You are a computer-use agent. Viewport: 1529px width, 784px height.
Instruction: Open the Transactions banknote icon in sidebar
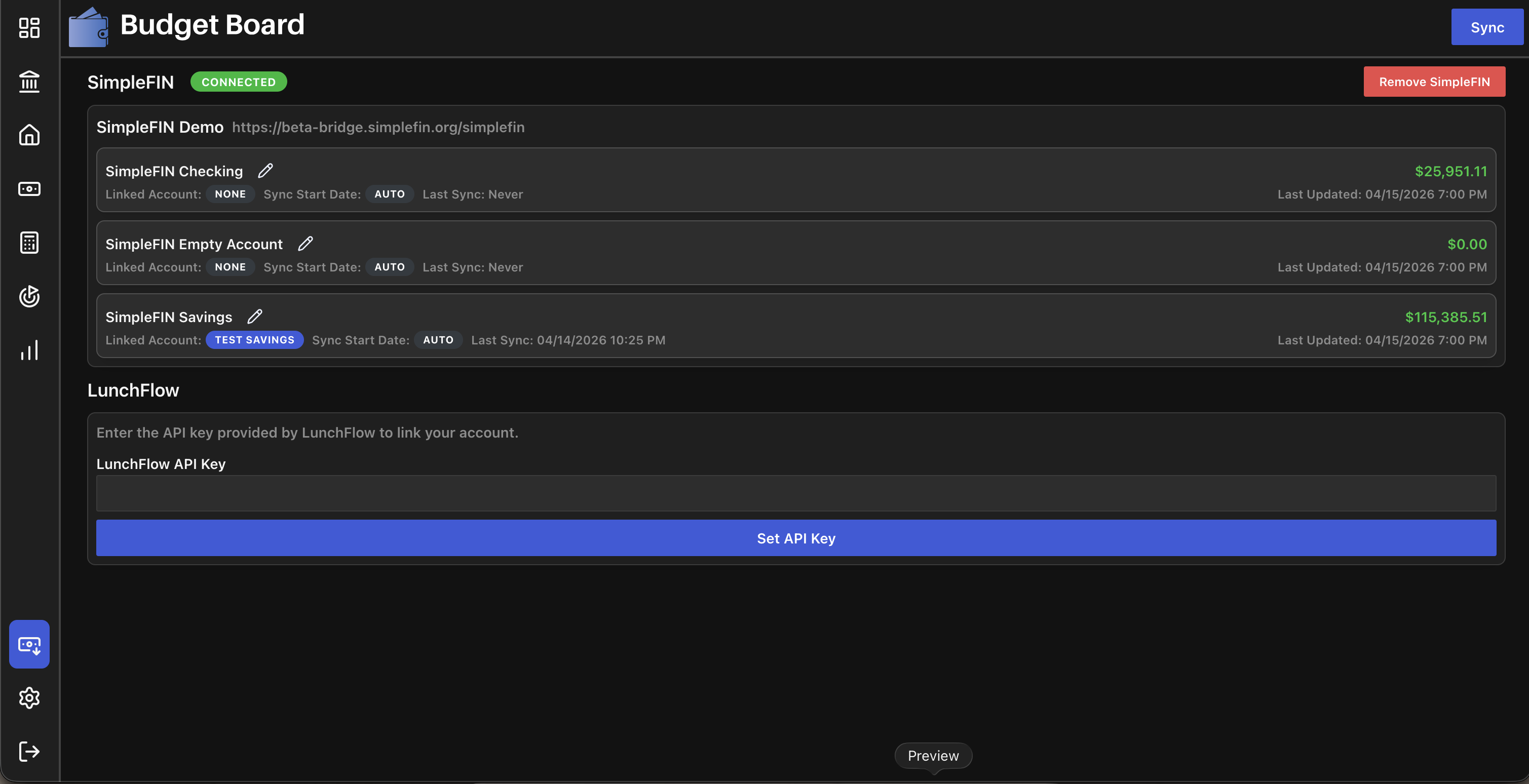pos(29,189)
